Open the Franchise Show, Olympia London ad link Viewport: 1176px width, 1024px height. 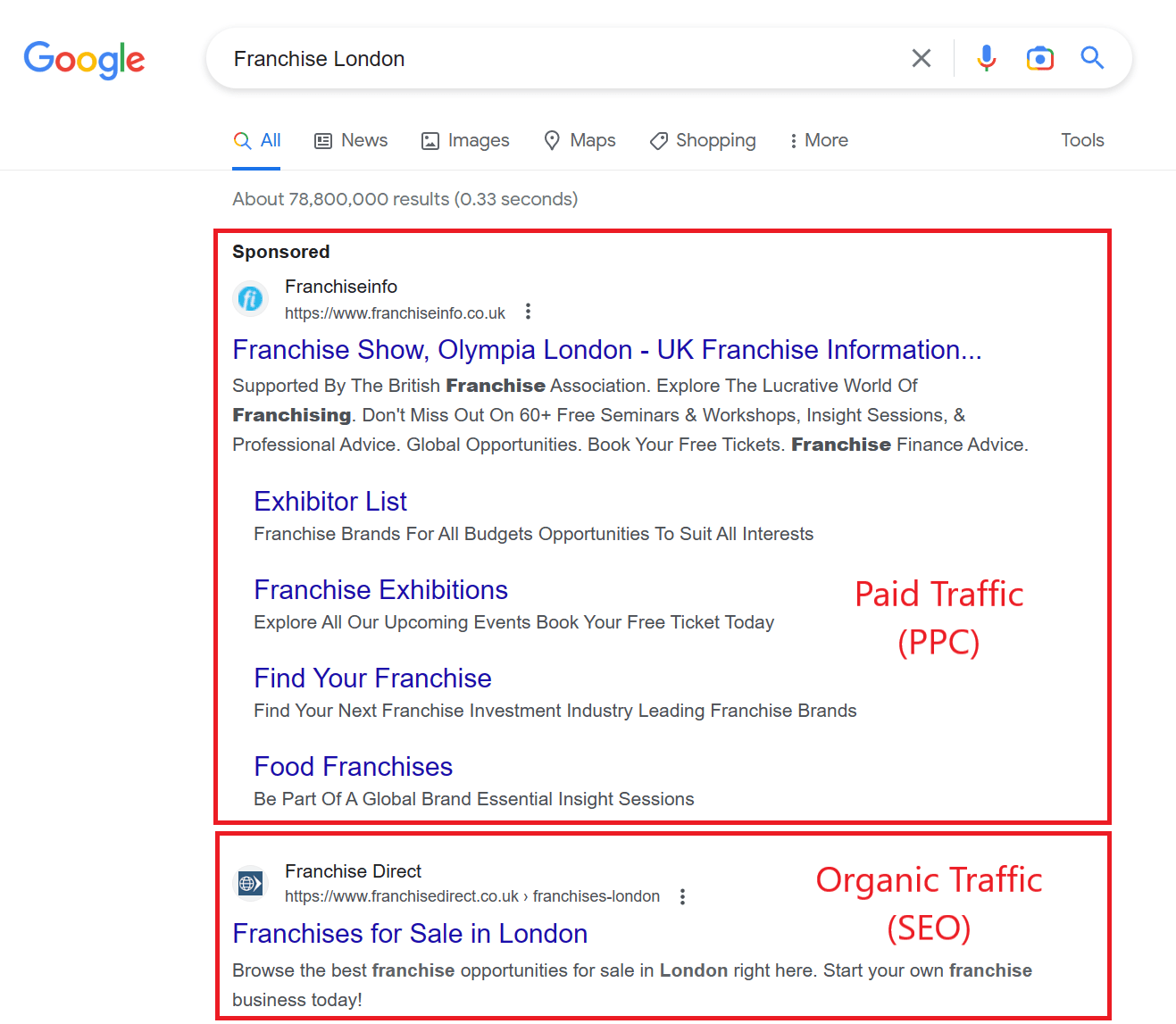(607, 350)
